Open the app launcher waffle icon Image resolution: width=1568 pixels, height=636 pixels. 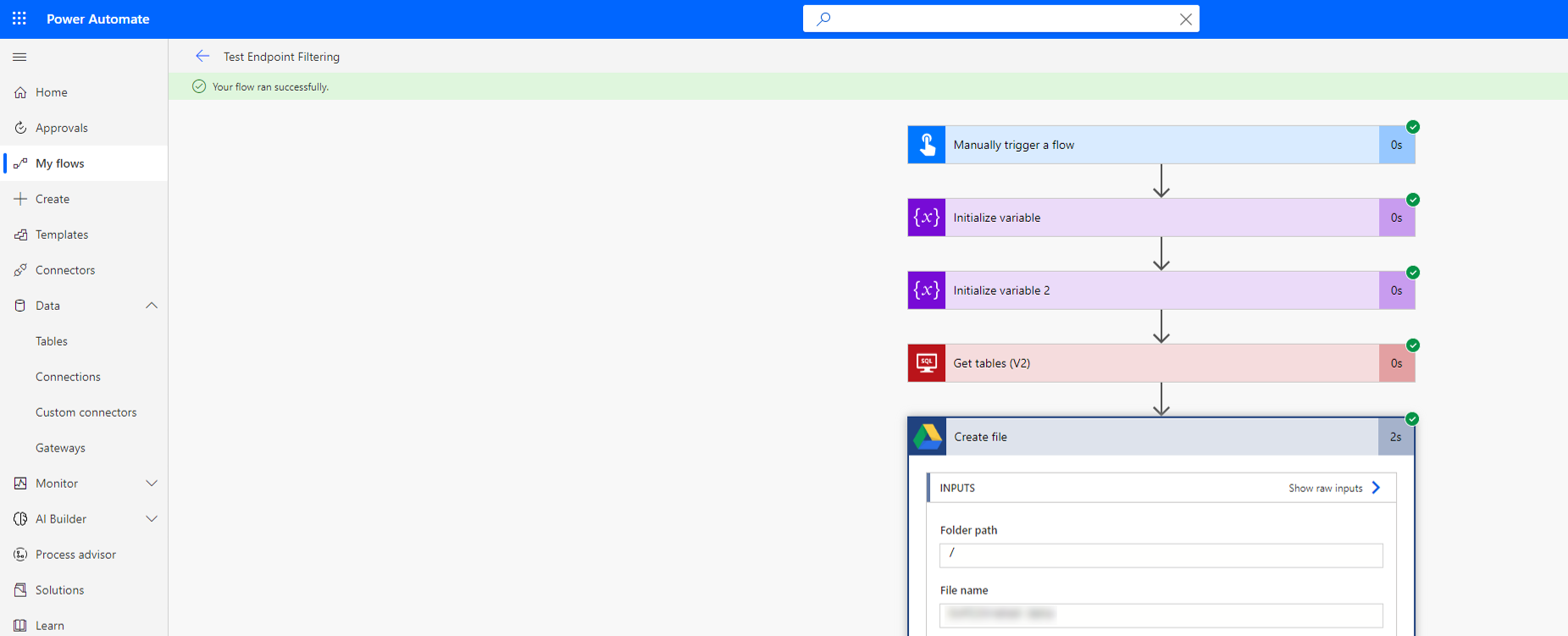[x=19, y=19]
